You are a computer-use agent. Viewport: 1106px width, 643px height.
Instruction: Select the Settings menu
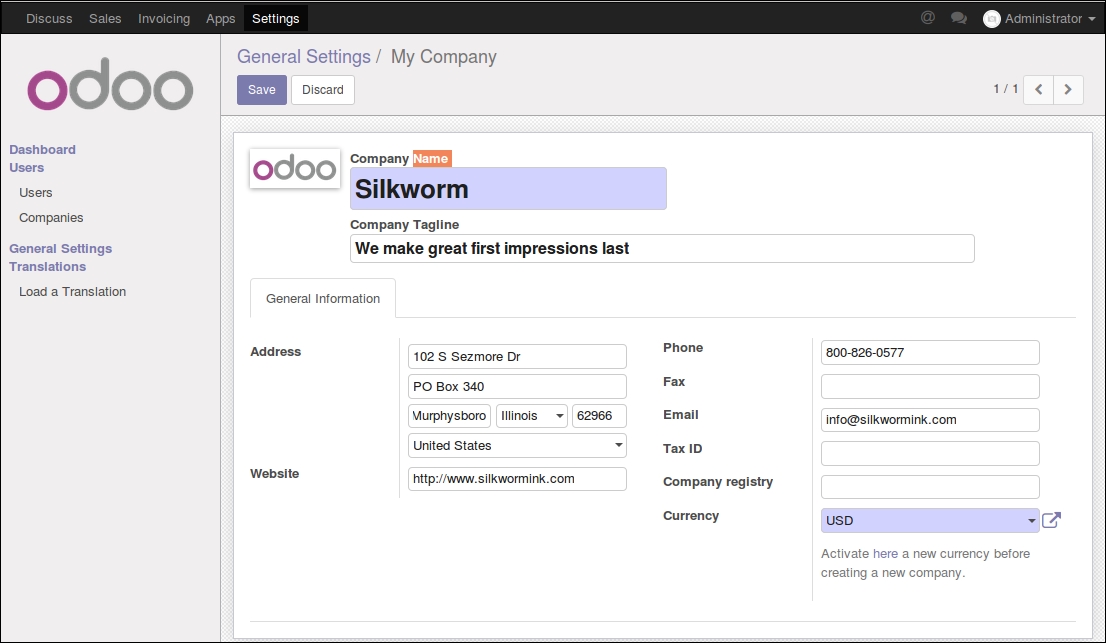276,18
